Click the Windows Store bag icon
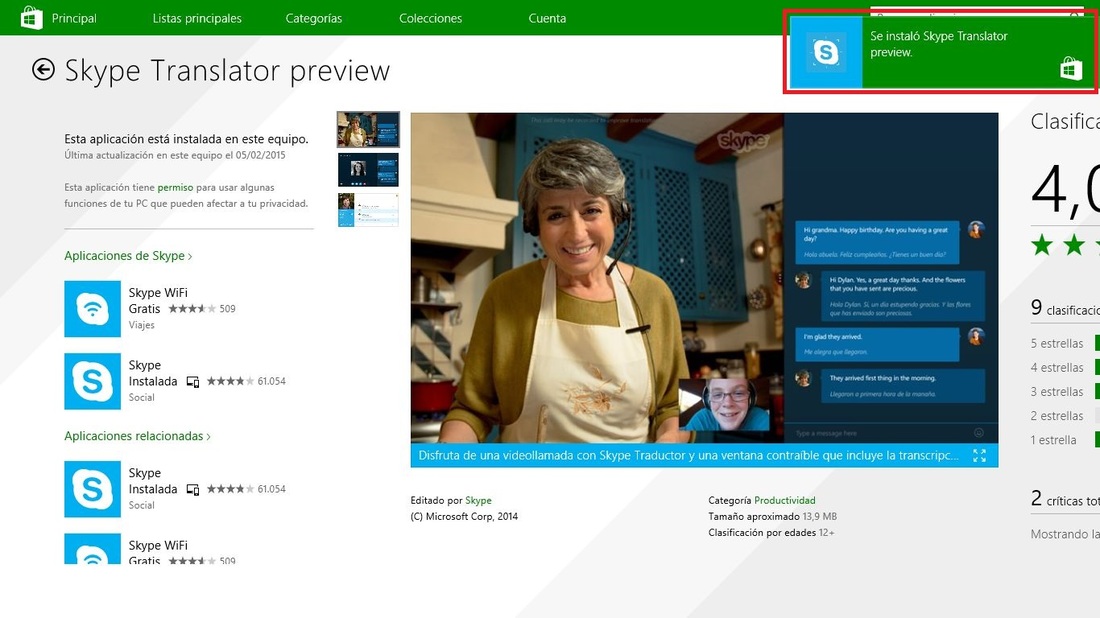Screen dimensions: 1100x618 (31, 18)
